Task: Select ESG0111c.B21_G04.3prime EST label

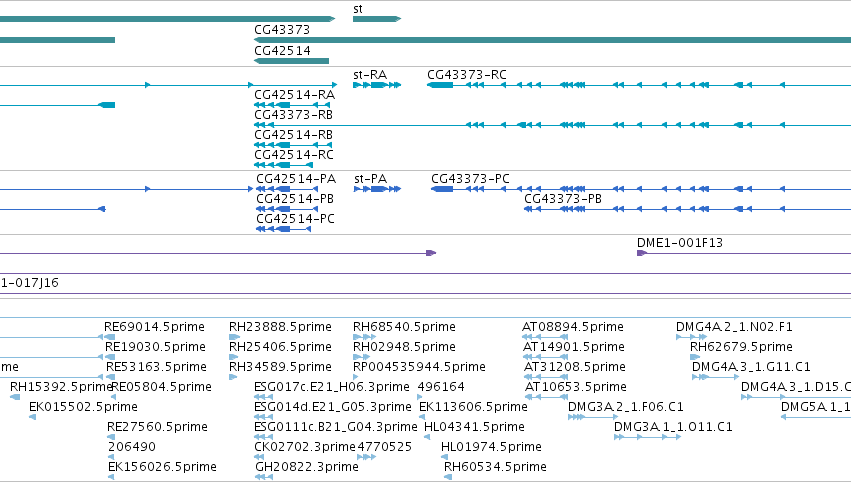Action: pos(335,427)
